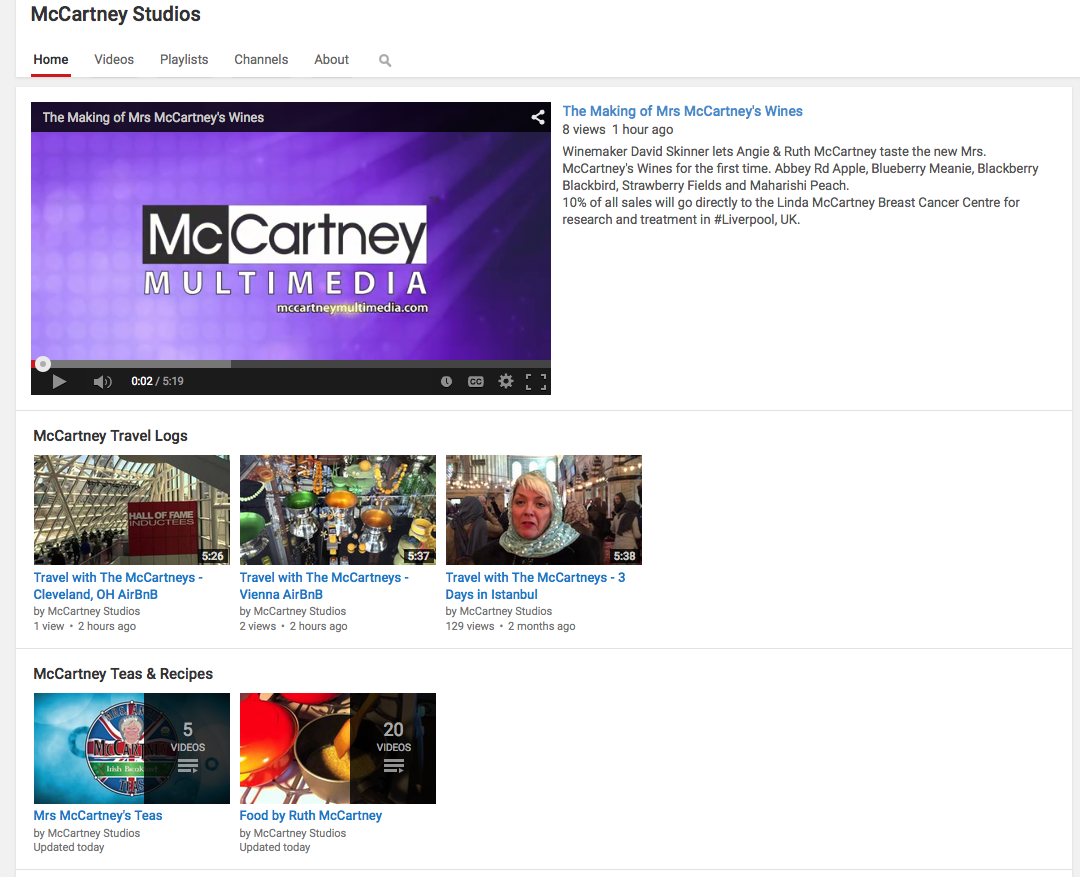Open the Food by Ruth McCartney playlist link
The width and height of the screenshot is (1080, 877).
[x=310, y=815]
